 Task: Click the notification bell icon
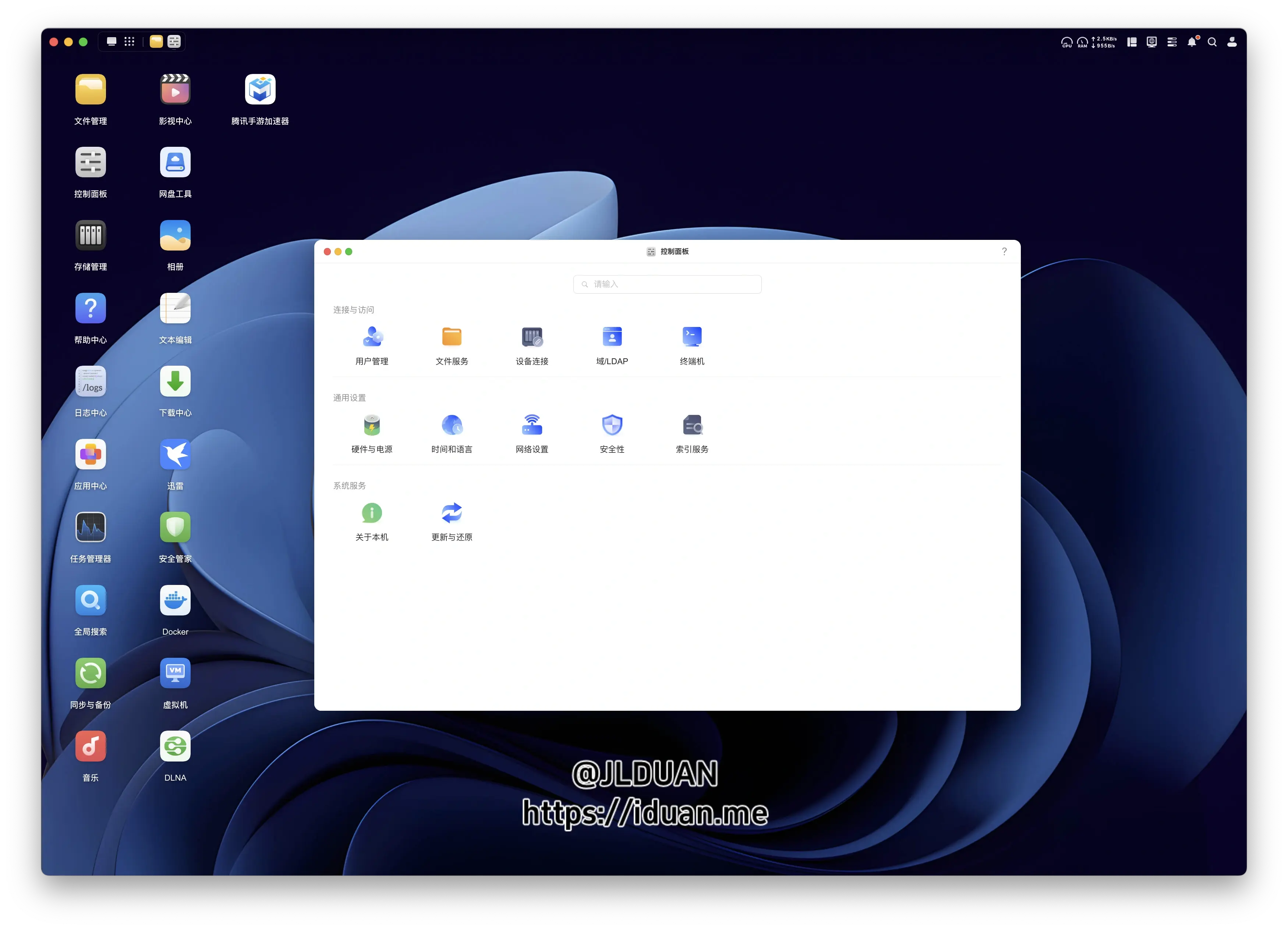(x=1192, y=42)
